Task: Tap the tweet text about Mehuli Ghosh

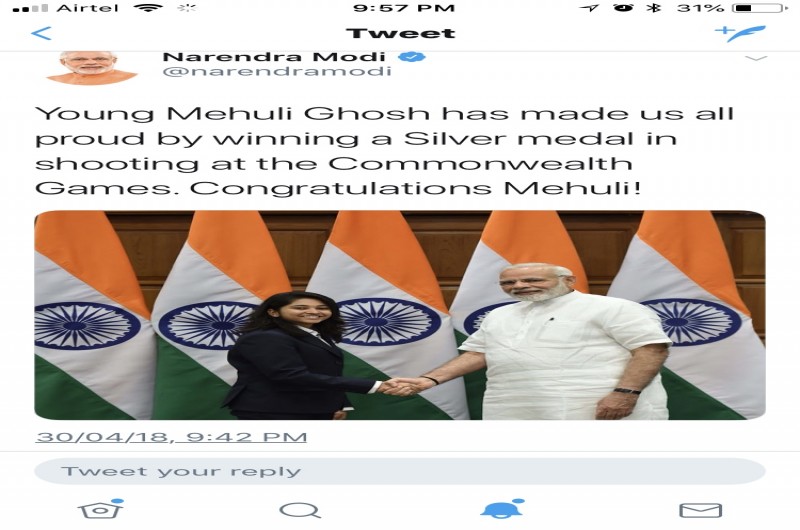Action: pyautogui.click(x=385, y=150)
